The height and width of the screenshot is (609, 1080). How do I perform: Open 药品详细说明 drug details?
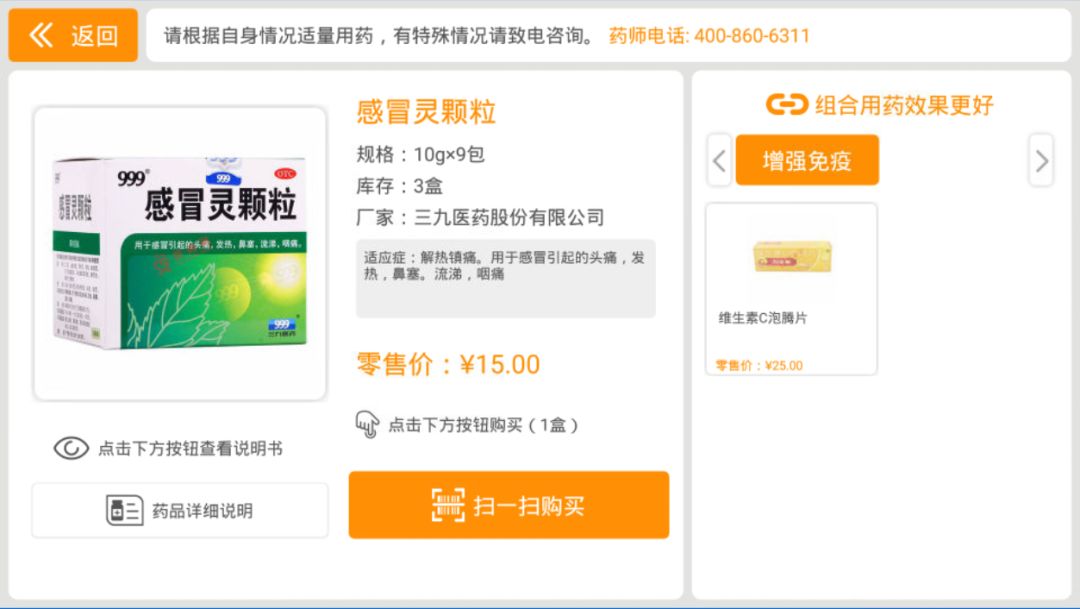pos(180,510)
